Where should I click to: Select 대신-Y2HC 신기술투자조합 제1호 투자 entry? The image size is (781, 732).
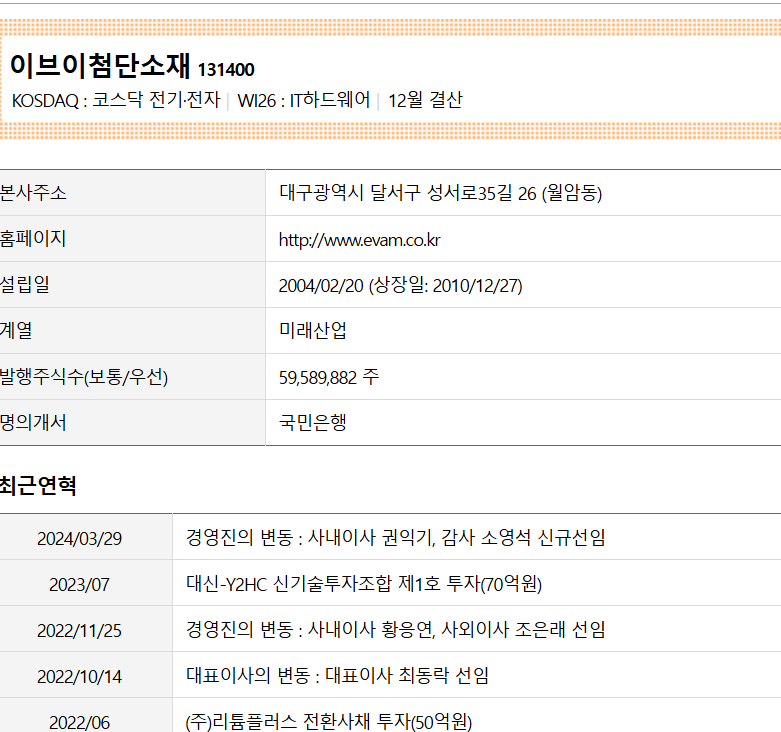pos(364,584)
